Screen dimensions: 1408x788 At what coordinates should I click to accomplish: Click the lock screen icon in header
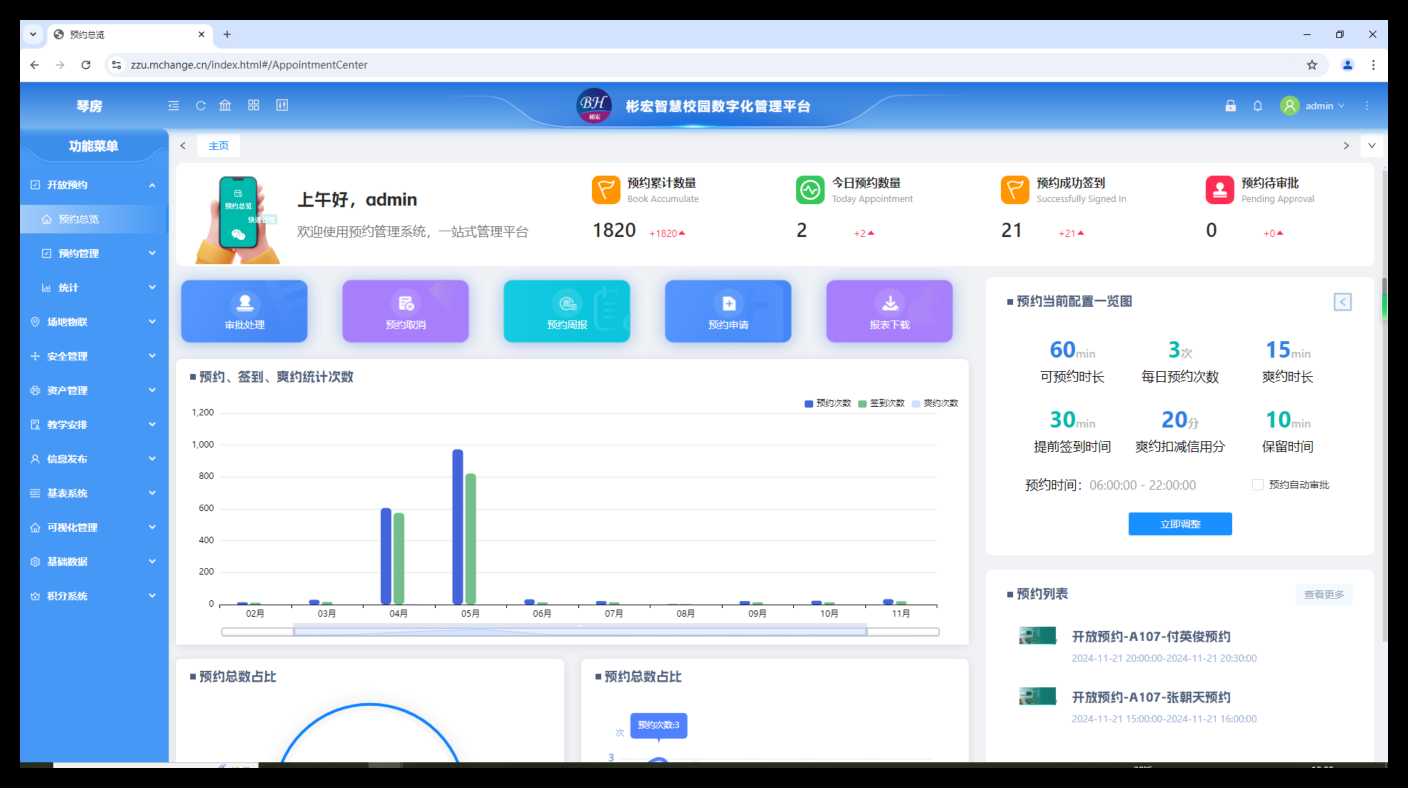click(1231, 106)
